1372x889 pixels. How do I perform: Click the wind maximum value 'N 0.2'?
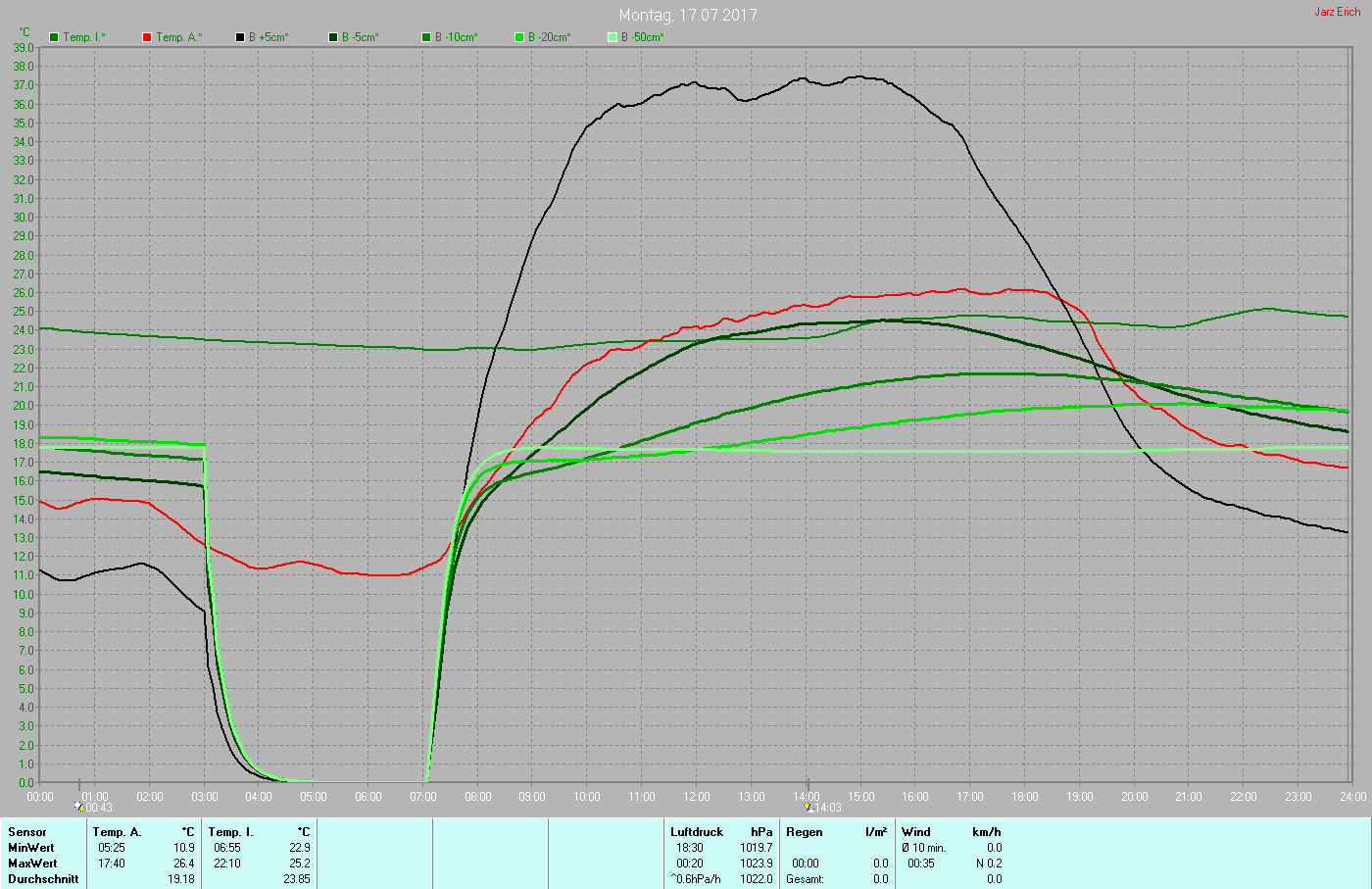click(x=989, y=864)
